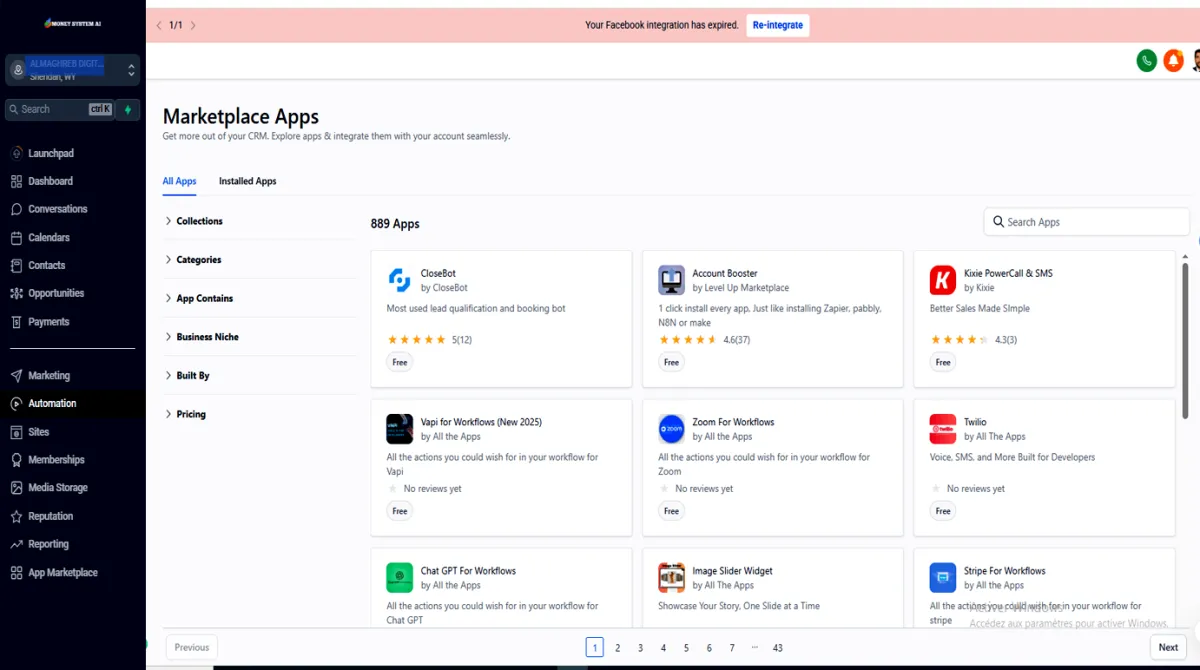Screen dimensions: 1200x670
Task: Go to page 3 of apps
Action: tap(641, 647)
